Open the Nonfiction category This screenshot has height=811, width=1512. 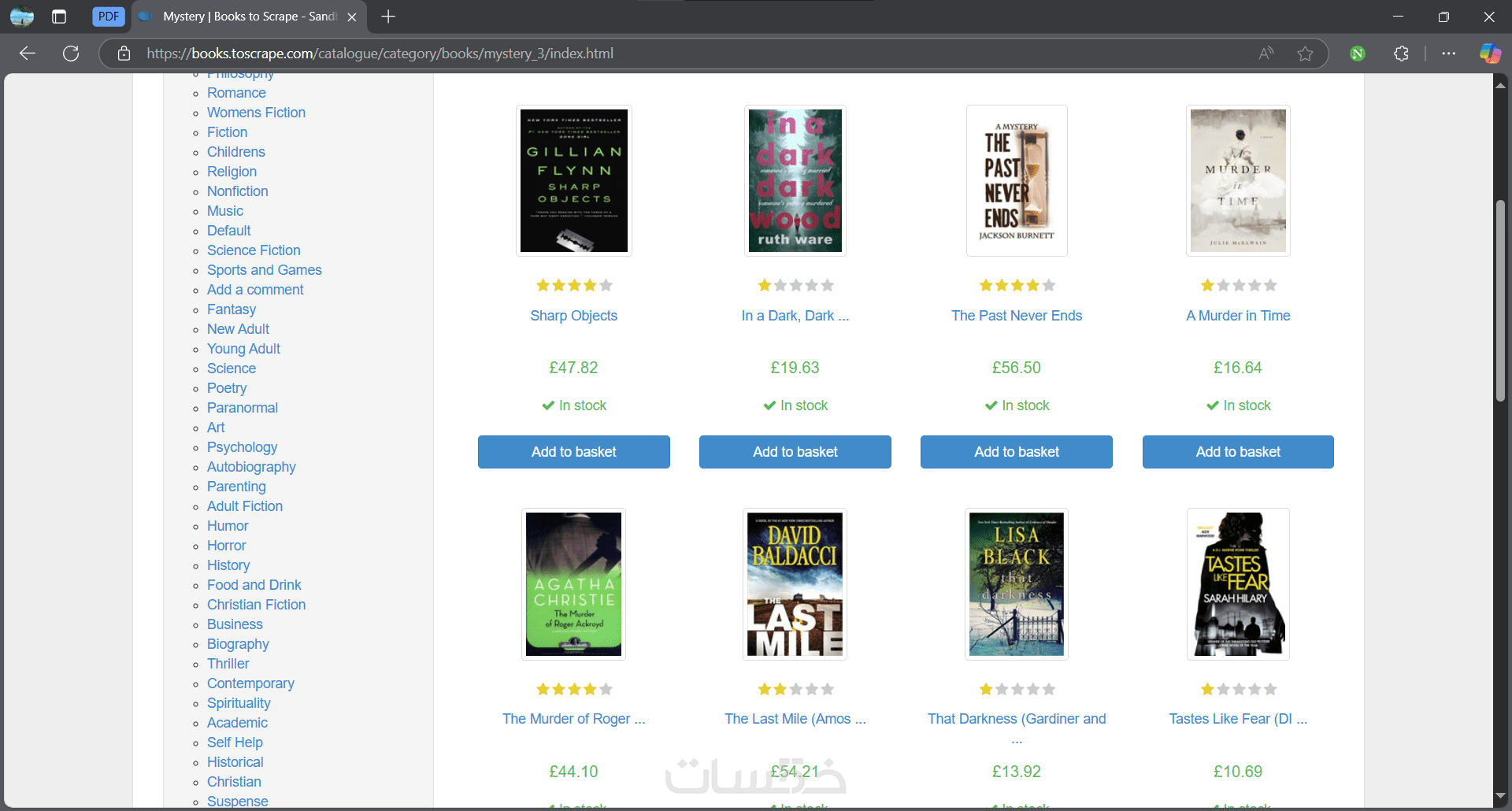pyautogui.click(x=237, y=191)
